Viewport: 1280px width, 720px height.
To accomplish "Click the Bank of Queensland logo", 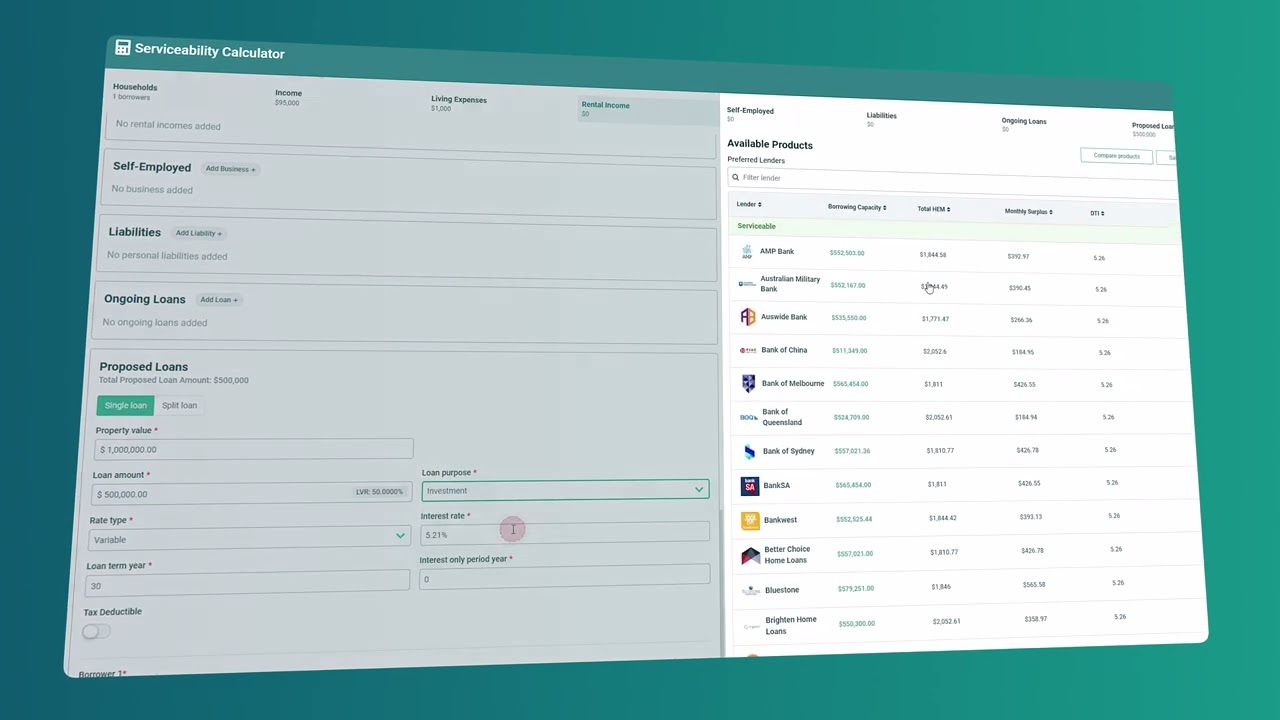I will (x=749, y=417).
